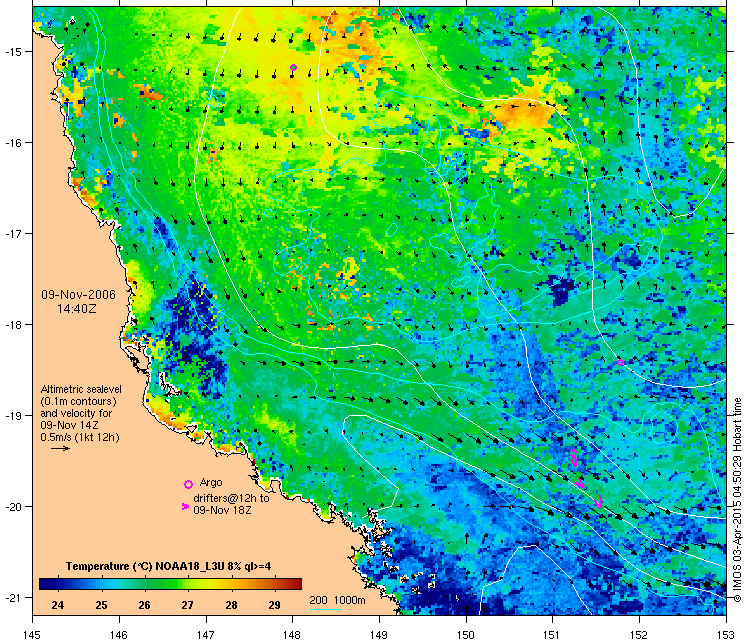Click the 'drifters@12h to' legend text
750x640 pixels.
click(x=231, y=498)
